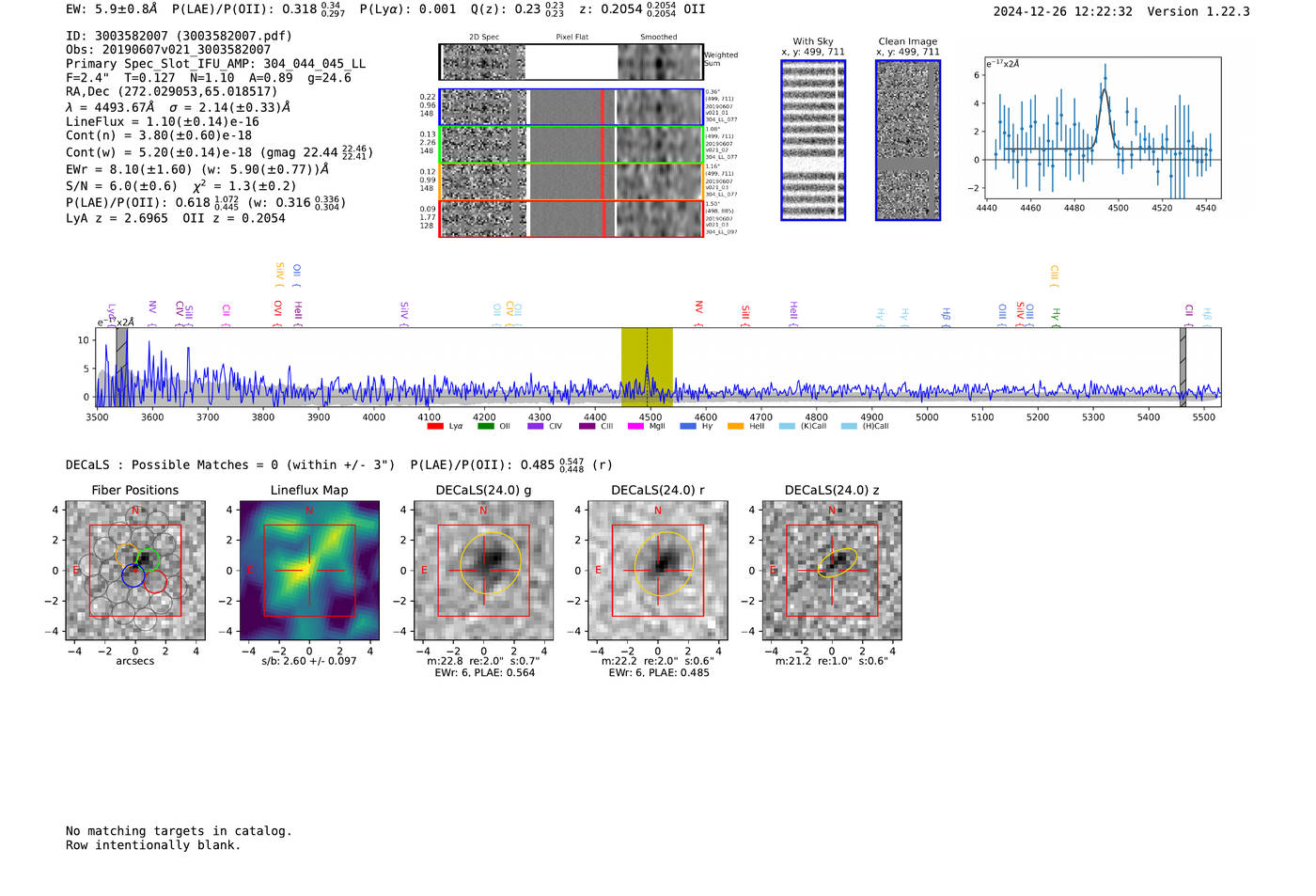
Task: Click the green fiber circle in Fiber Positions
Action: tap(148, 560)
